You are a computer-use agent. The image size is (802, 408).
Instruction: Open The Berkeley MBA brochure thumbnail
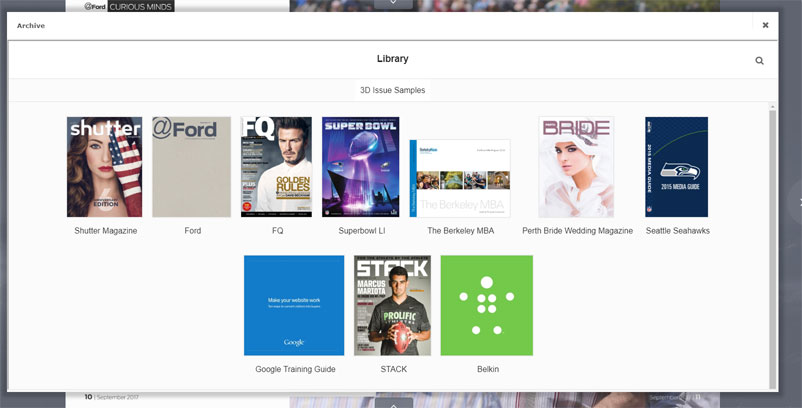[459, 178]
